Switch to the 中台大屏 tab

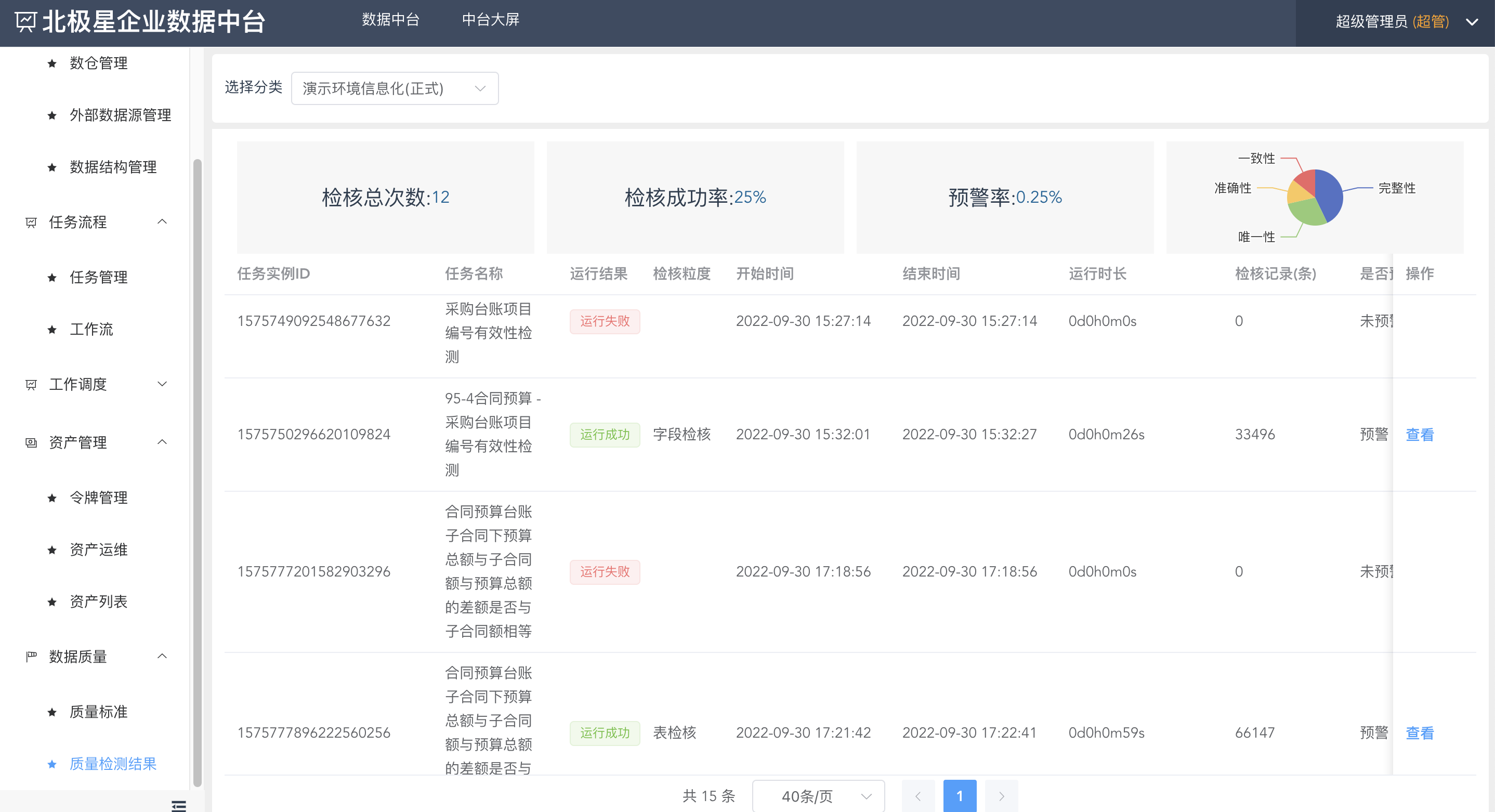click(491, 20)
